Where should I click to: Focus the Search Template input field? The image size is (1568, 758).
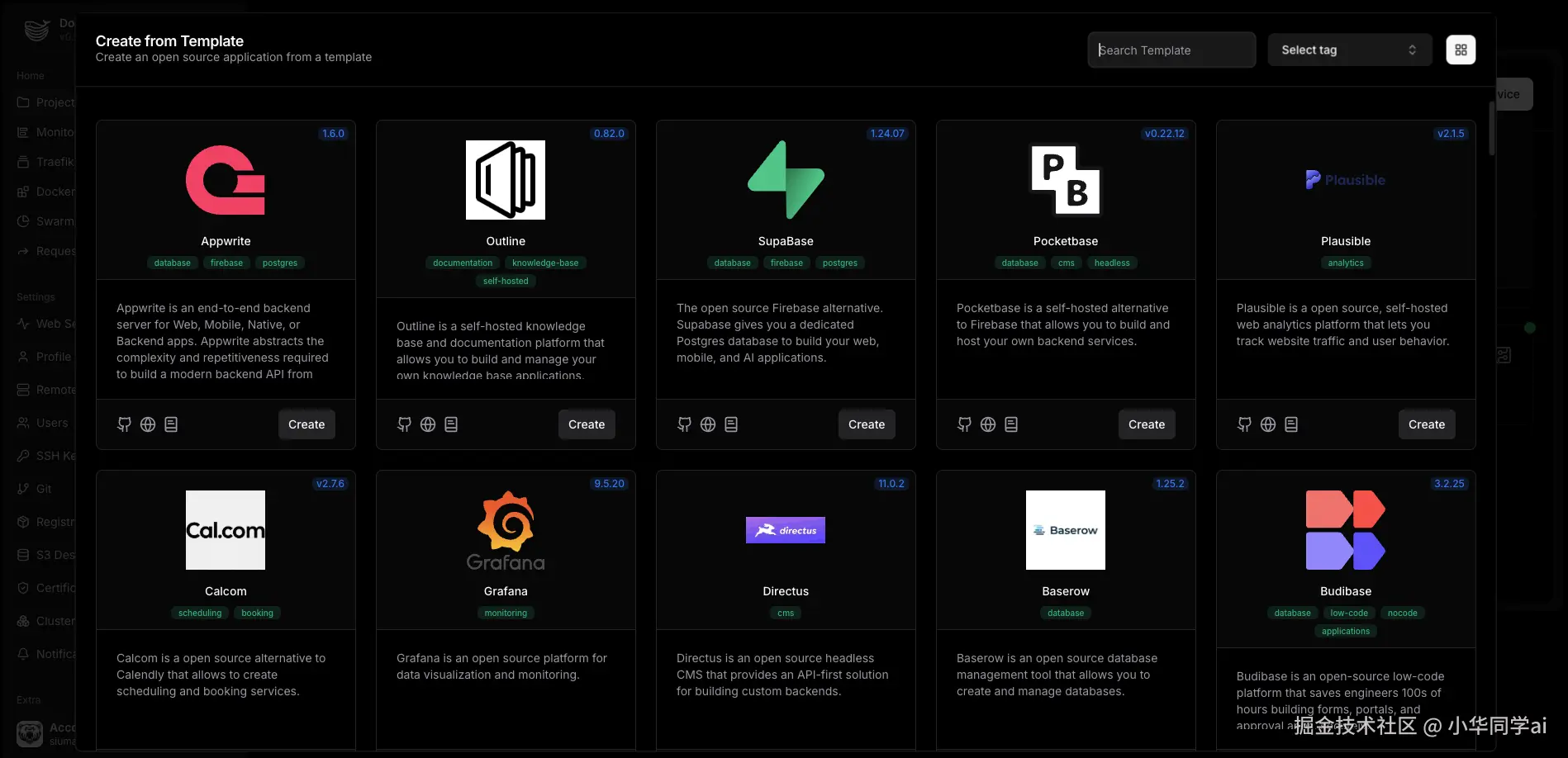point(1171,50)
